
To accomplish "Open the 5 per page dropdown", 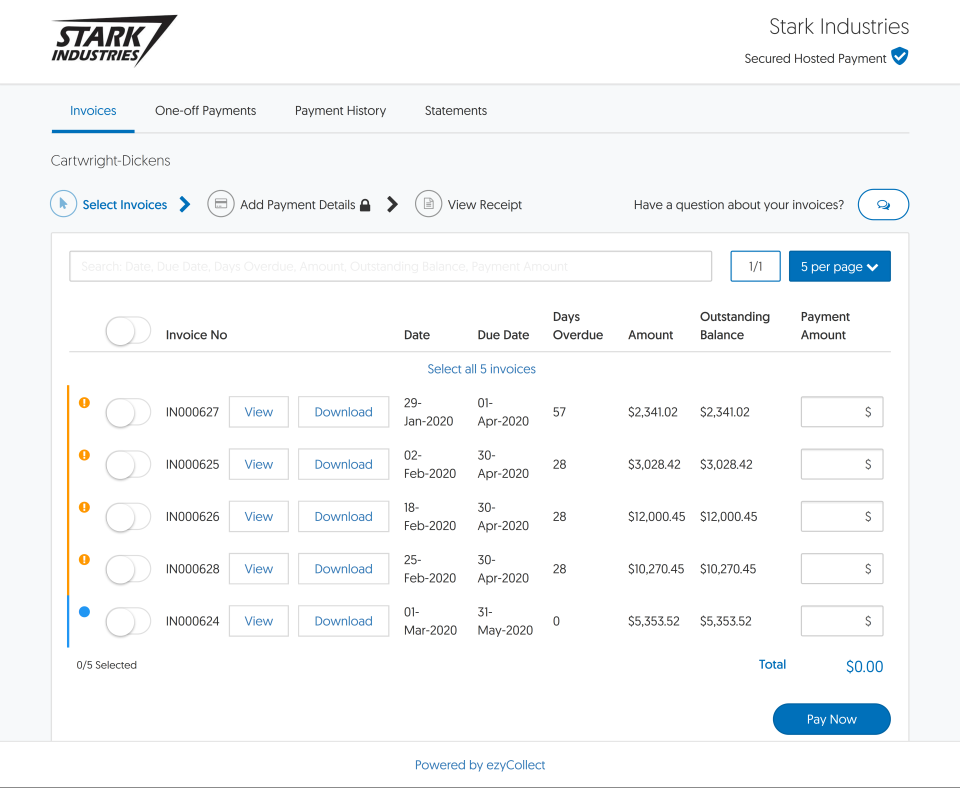I will 839,266.
